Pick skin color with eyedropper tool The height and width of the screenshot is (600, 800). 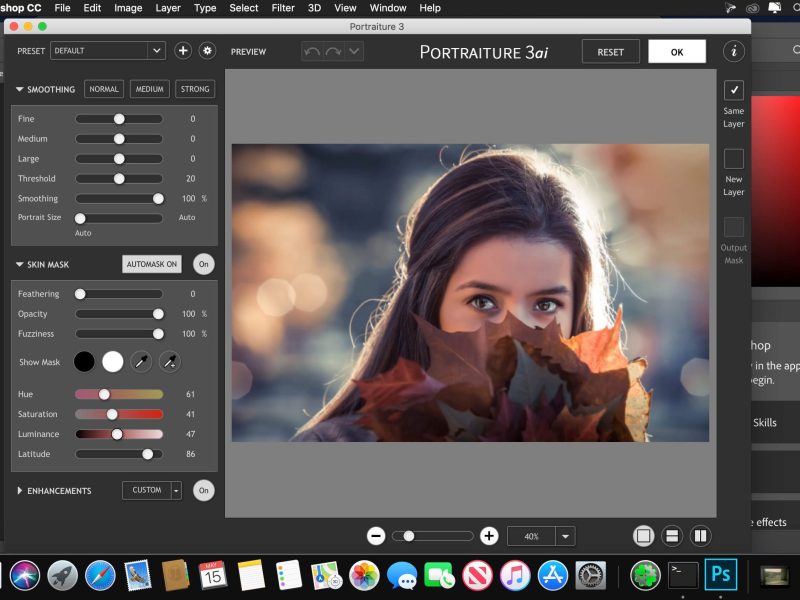click(x=141, y=362)
